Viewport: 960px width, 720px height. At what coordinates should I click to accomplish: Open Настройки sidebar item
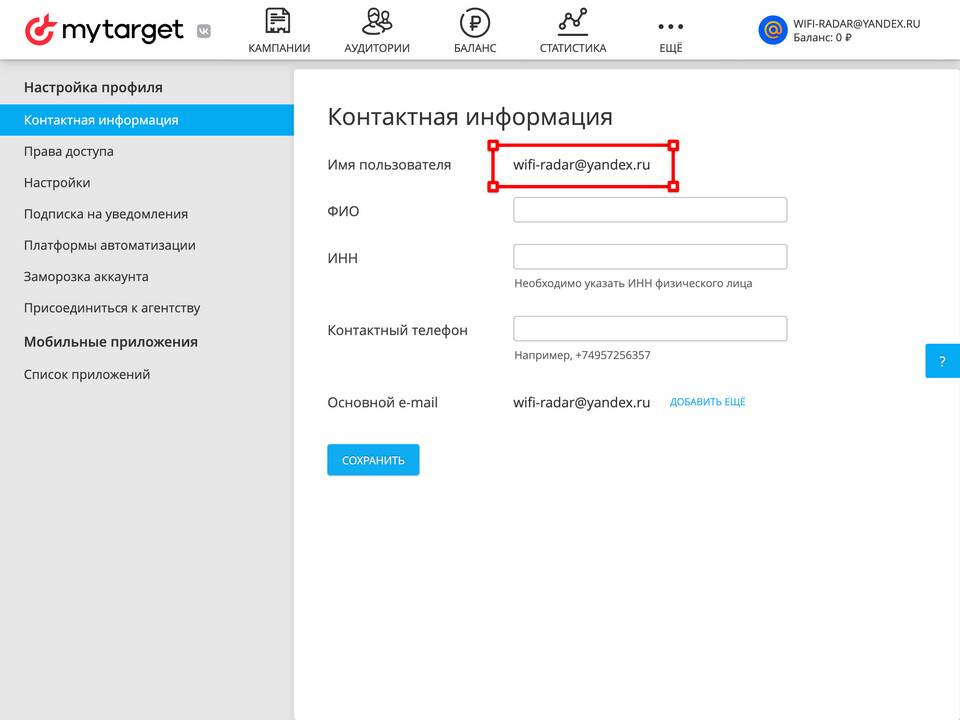pos(57,182)
